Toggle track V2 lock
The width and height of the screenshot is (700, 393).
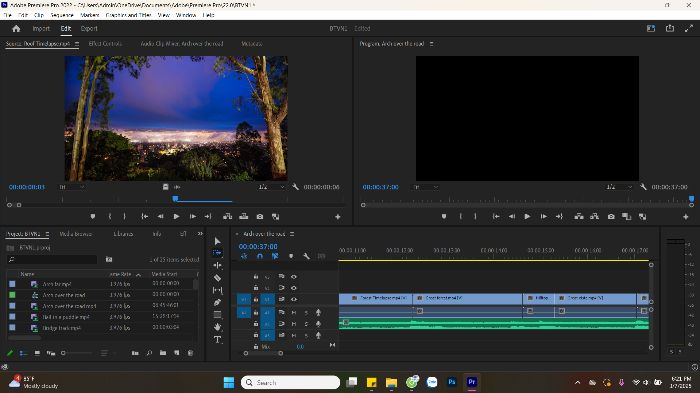coord(256,288)
